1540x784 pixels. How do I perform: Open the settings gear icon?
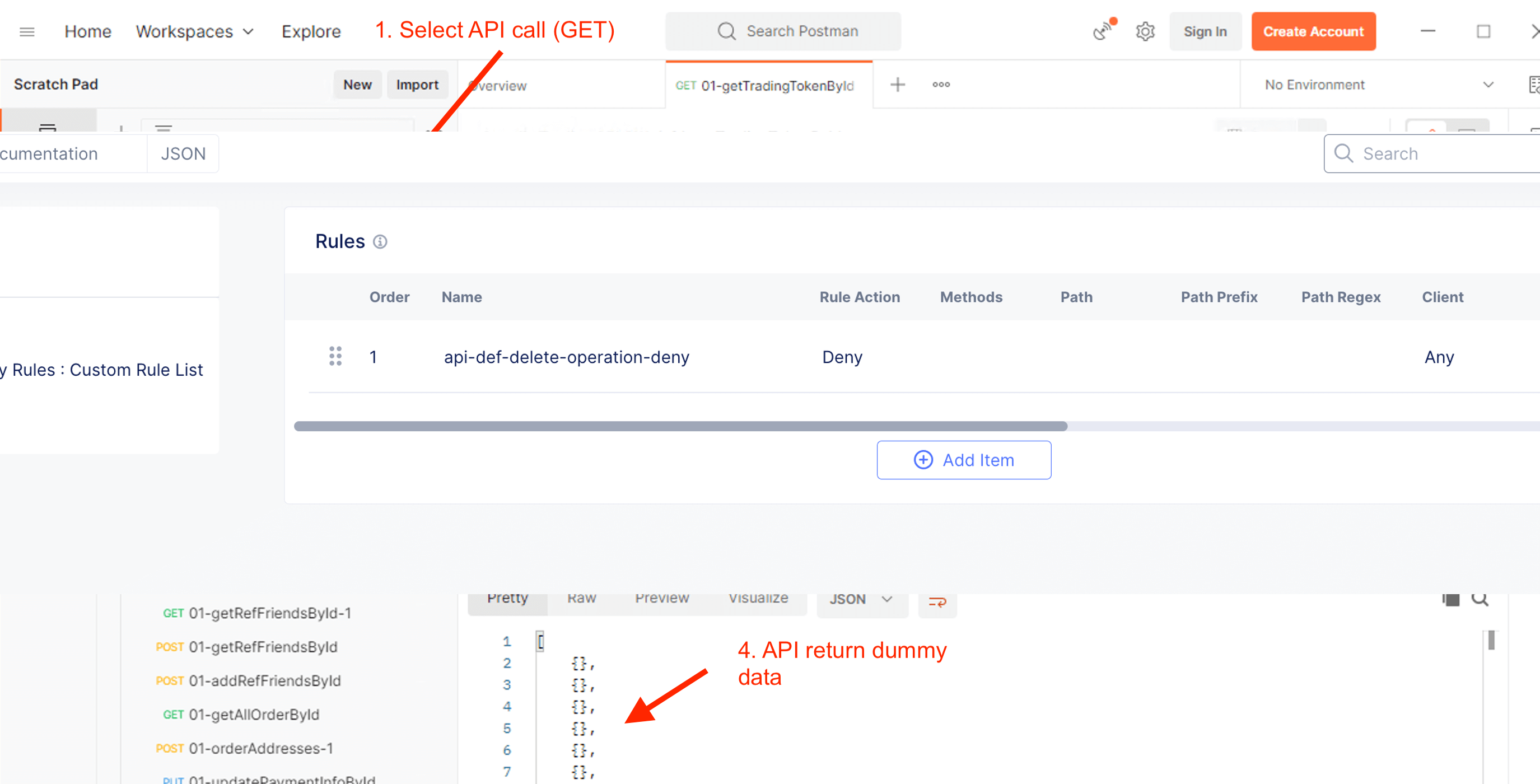tap(1144, 32)
